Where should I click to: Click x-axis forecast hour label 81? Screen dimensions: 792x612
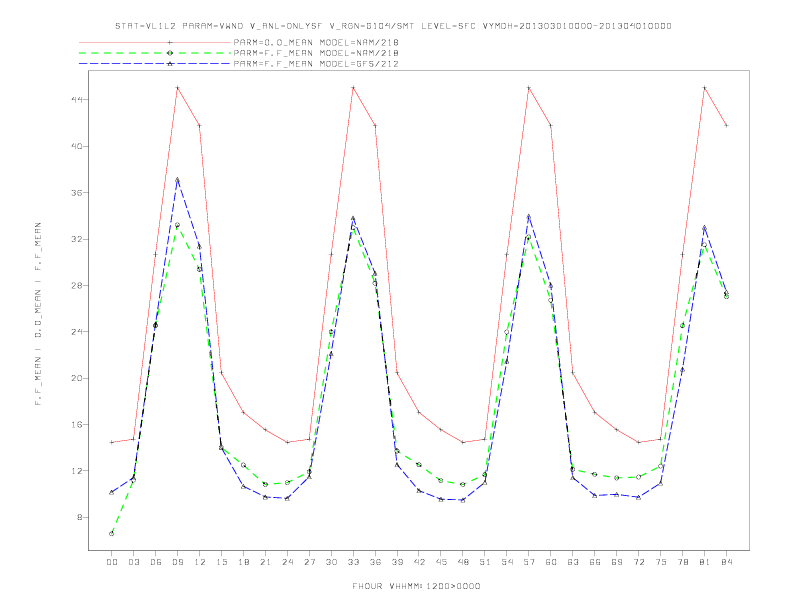pos(704,562)
